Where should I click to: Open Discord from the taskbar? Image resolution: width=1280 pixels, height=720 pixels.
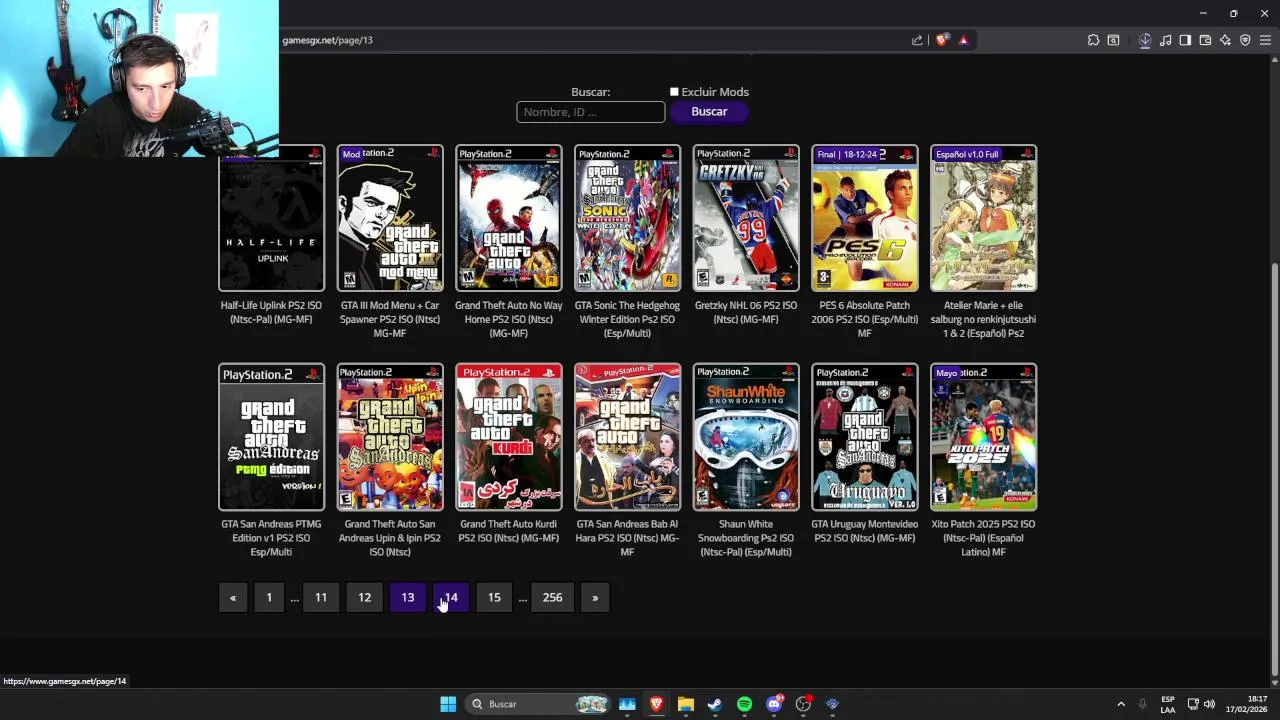tap(774, 704)
